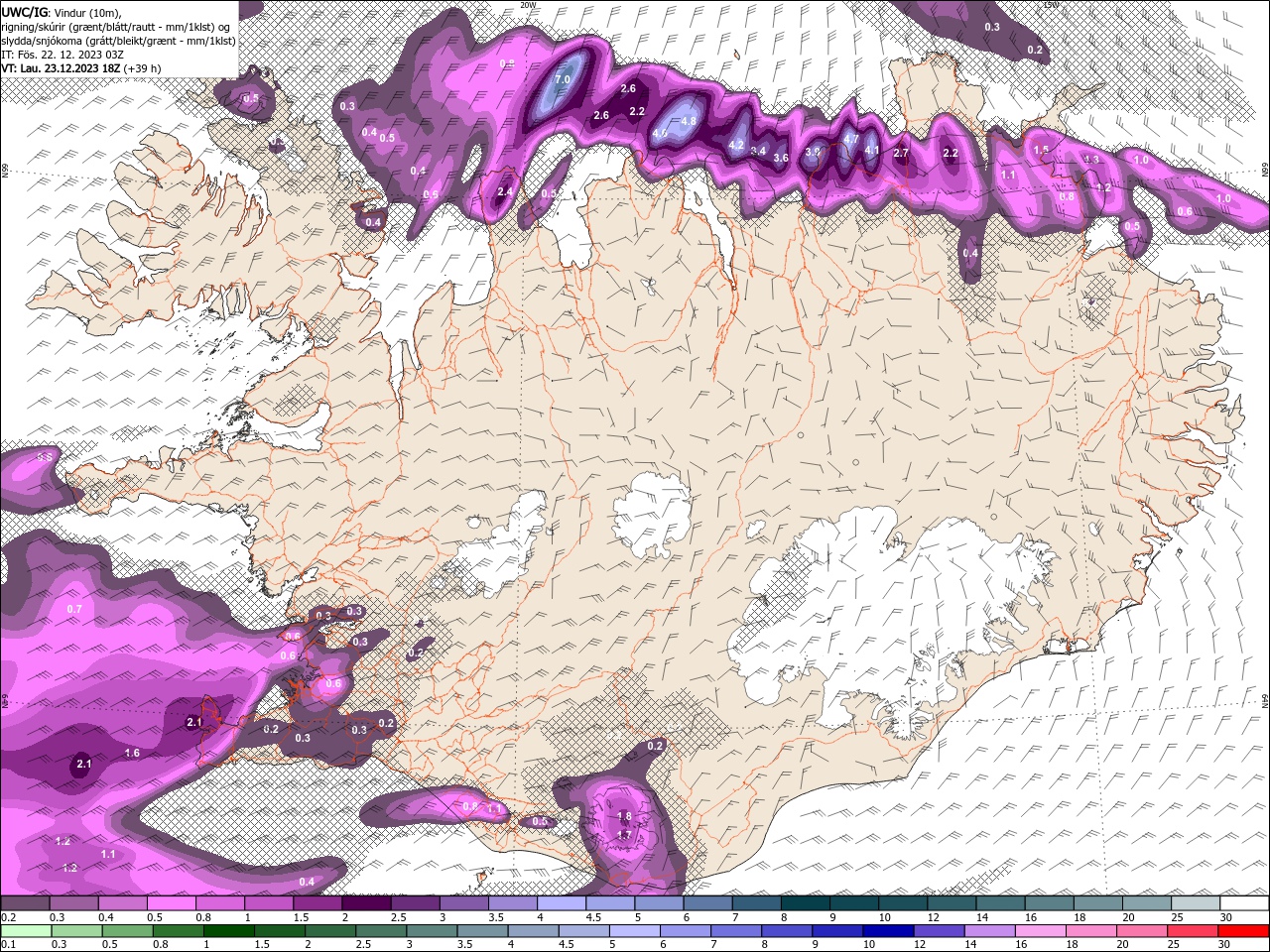Click the 4.1 precipitation value on the map
The image size is (1270, 952).
(872, 151)
